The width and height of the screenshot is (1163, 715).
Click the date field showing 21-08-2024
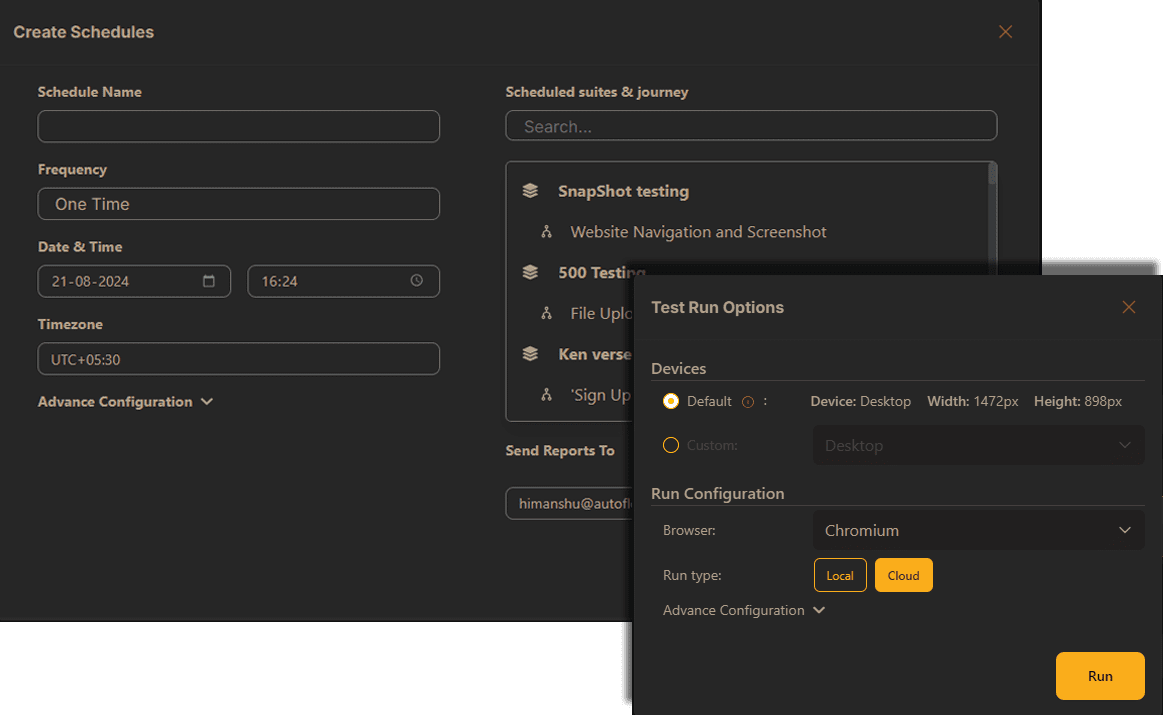pos(134,281)
